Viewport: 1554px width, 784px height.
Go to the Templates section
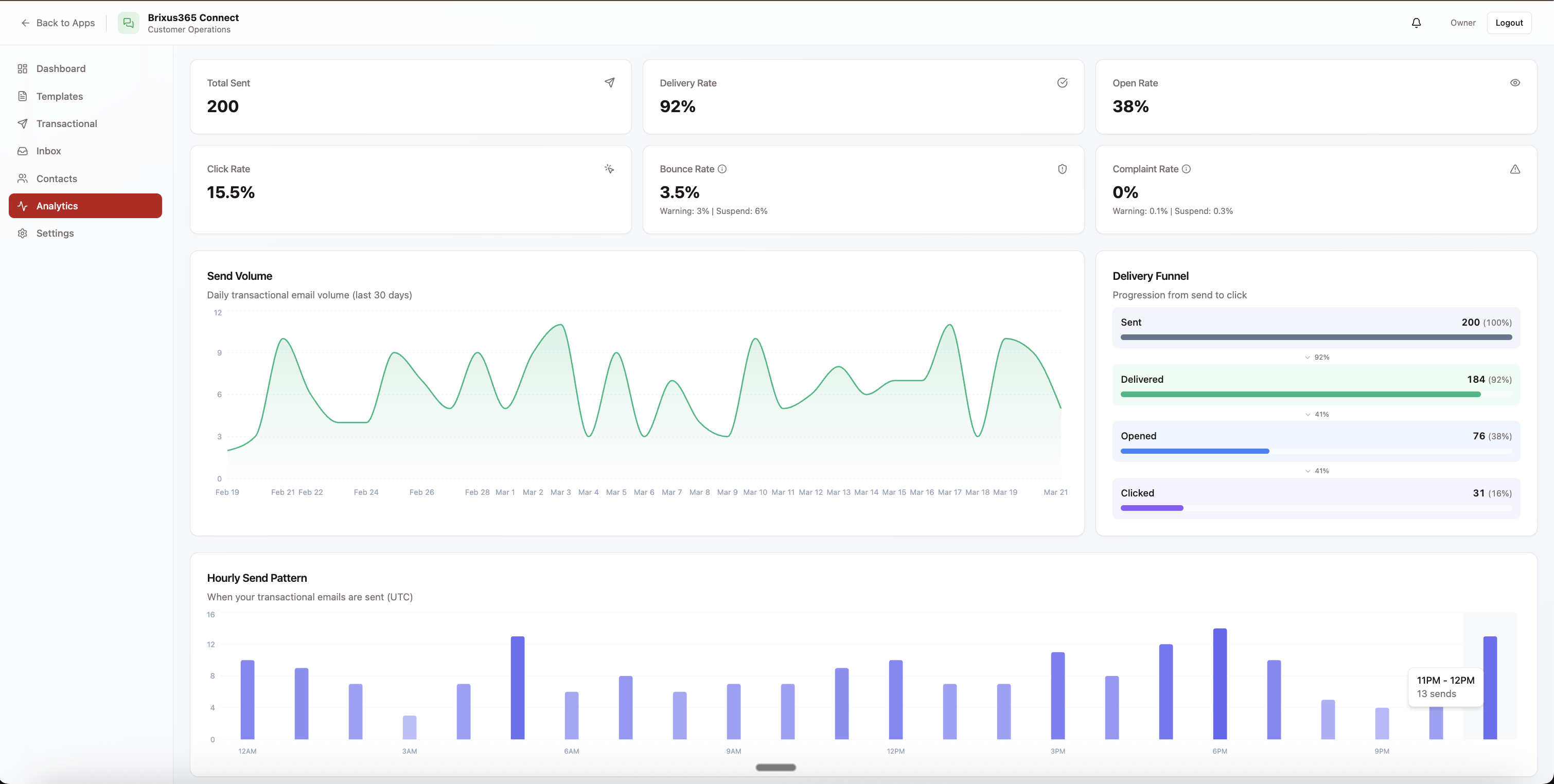click(85, 97)
